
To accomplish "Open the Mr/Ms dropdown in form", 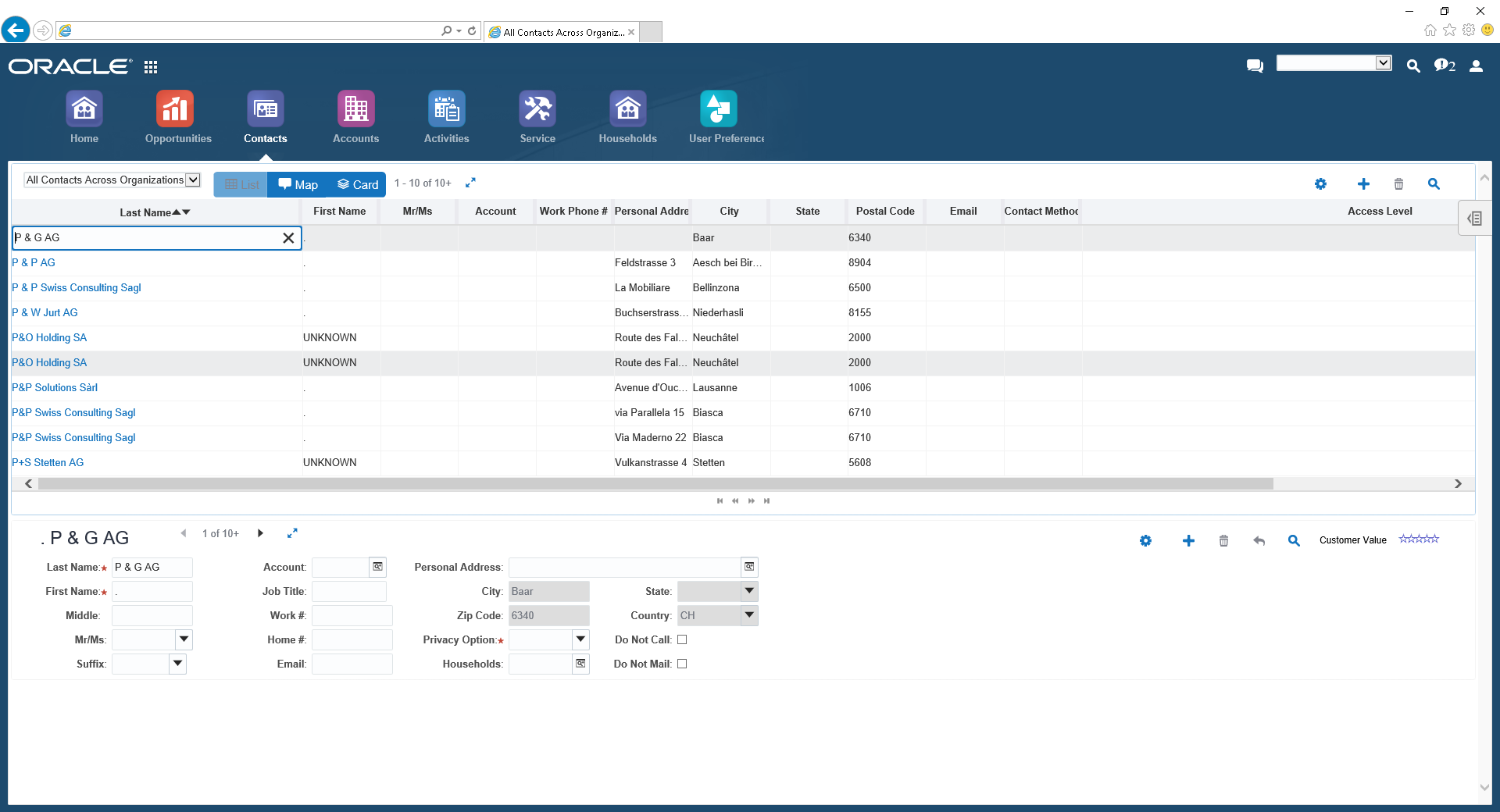I will coord(184,639).
